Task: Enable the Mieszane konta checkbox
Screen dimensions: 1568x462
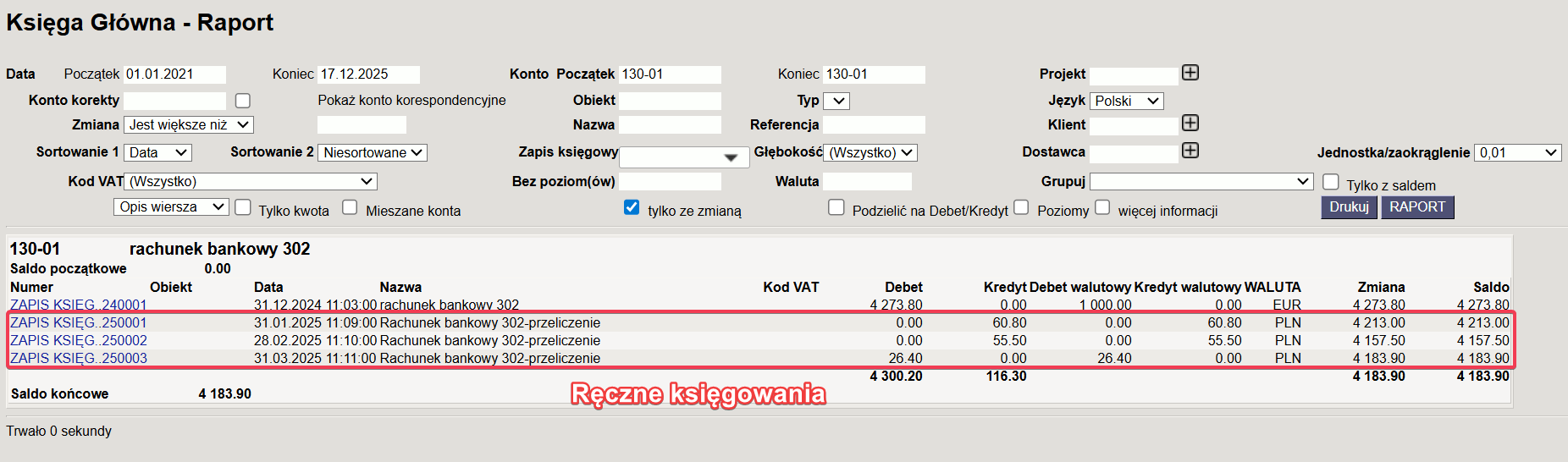Action: coord(350,208)
